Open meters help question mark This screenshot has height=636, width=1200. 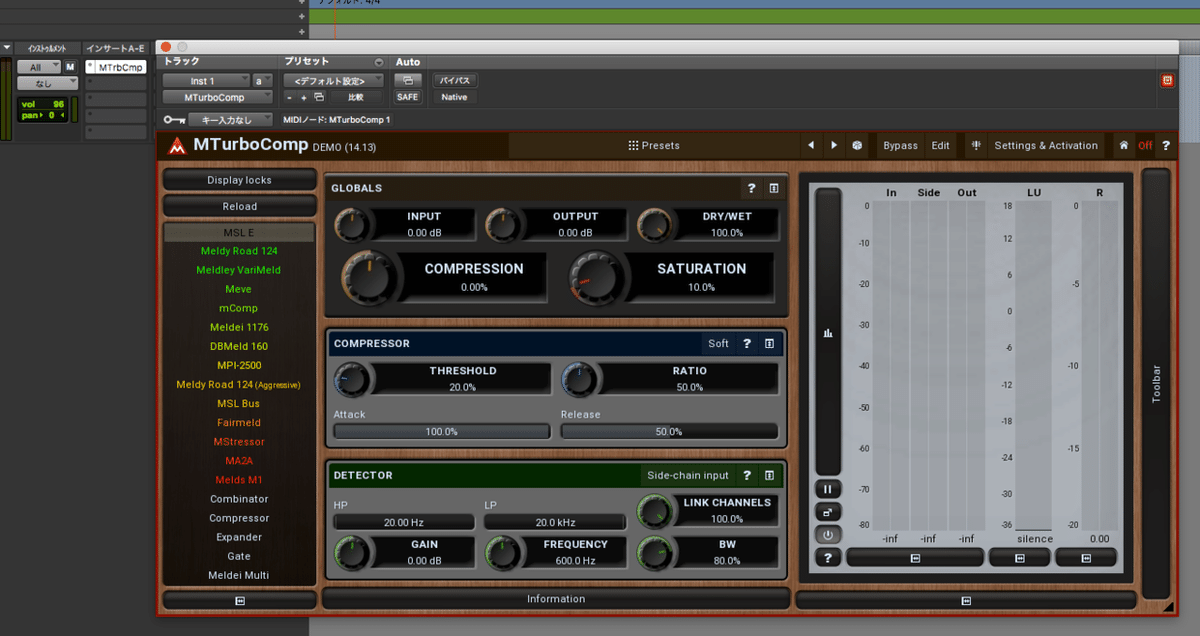pos(828,558)
